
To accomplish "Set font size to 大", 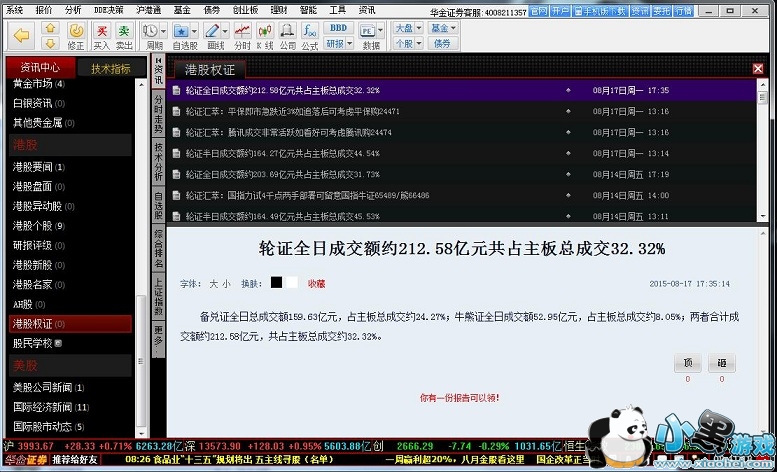I will point(214,284).
